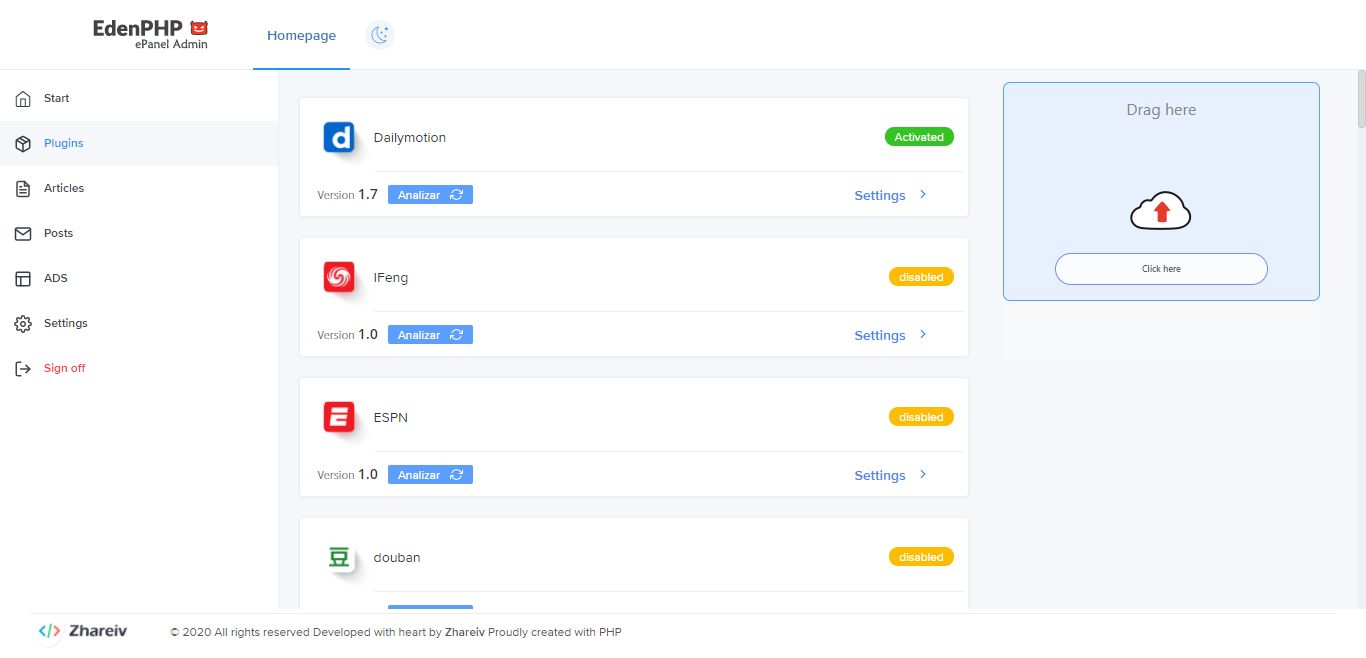Expand IFeng Settings chevron
The image size is (1366, 658).
pyautogui.click(x=923, y=335)
